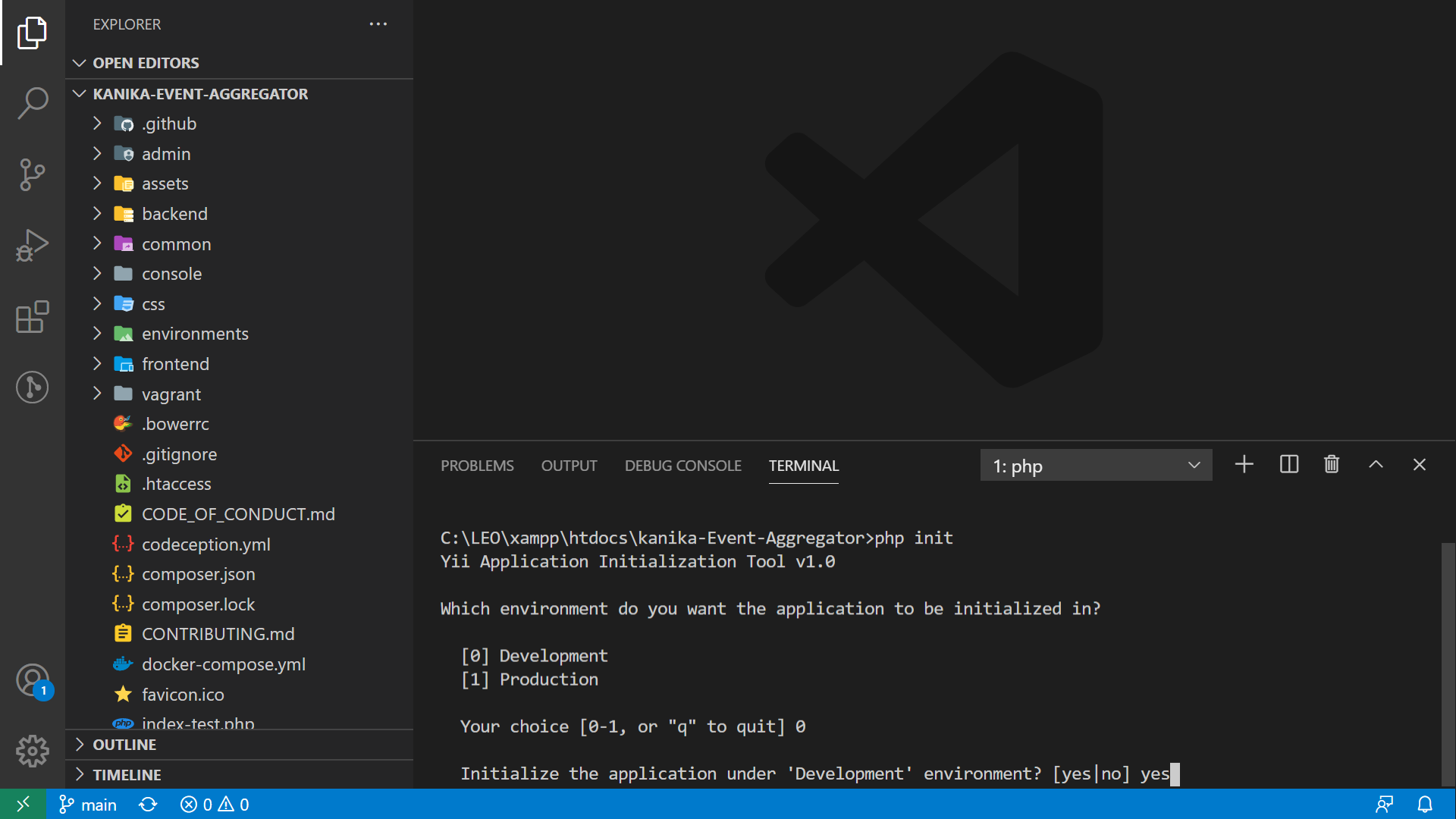Expand the .github folder
This screenshot has width=1456, height=819.
pos(240,124)
